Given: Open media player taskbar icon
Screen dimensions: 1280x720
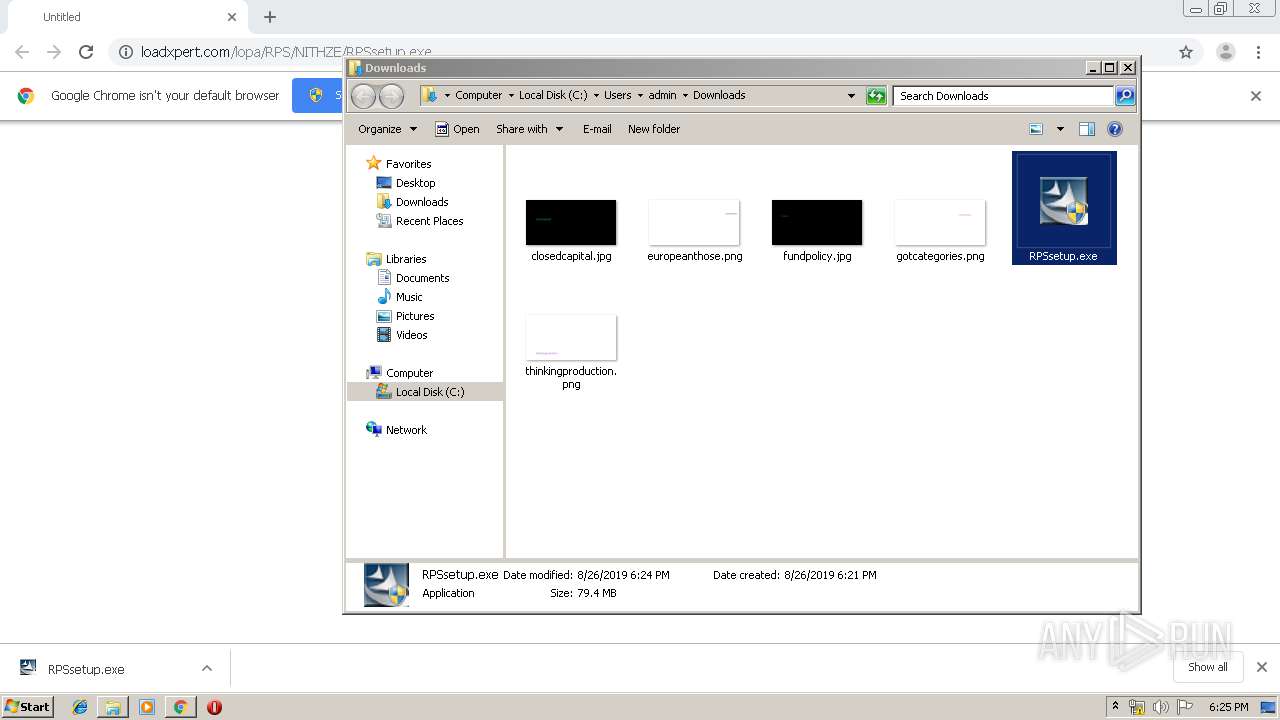Looking at the screenshot, I should coord(147,707).
